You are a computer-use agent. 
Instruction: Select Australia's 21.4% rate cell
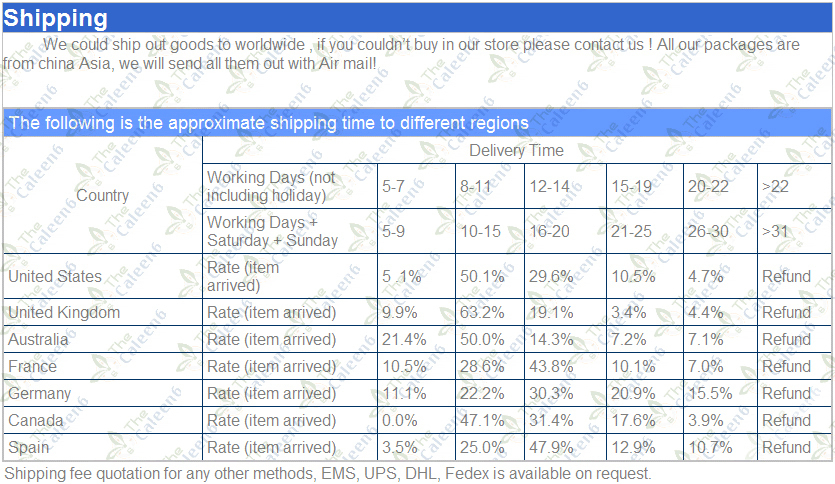[416, 339]
